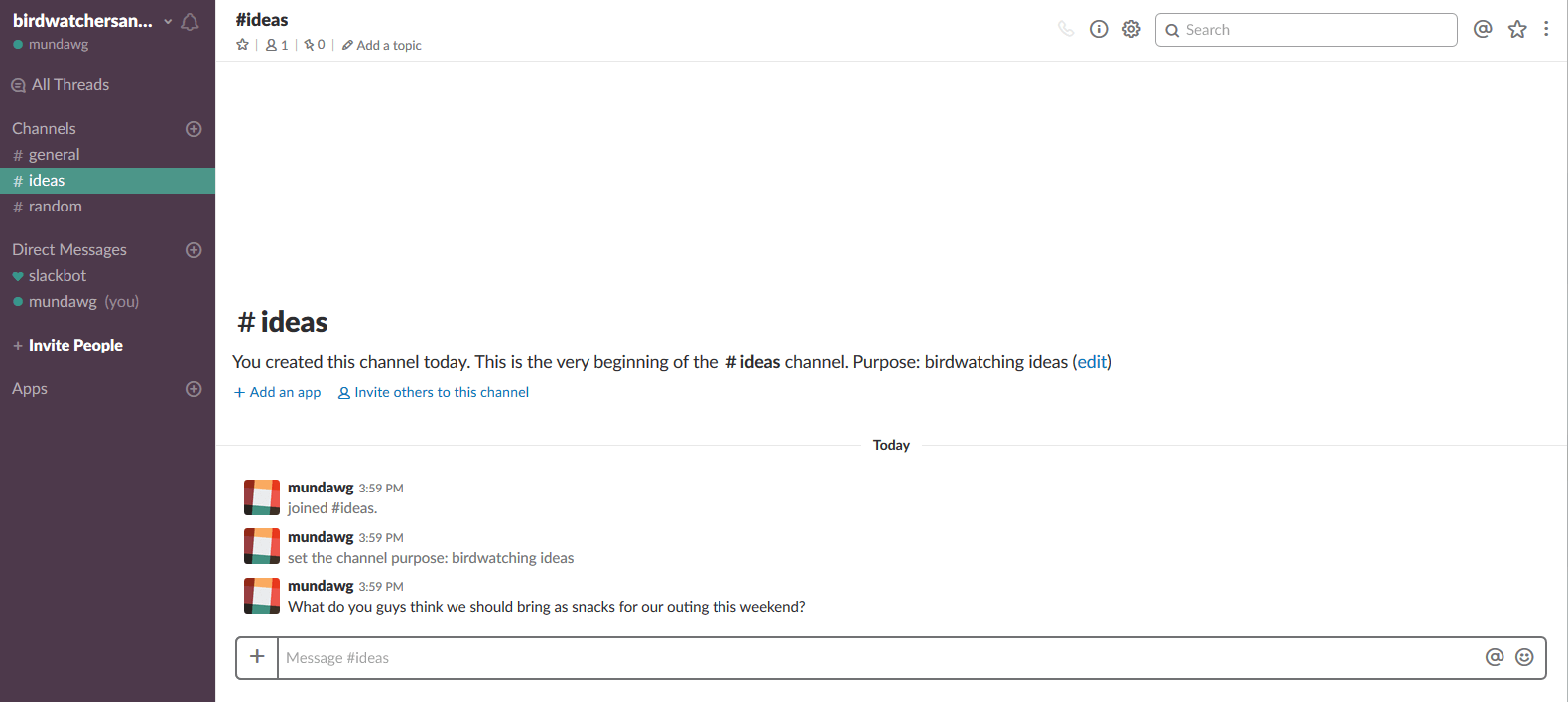This screenshot has height=702, width=1568.
Task: Insert a mention with message box @ icon
Action: point(1495,657)
